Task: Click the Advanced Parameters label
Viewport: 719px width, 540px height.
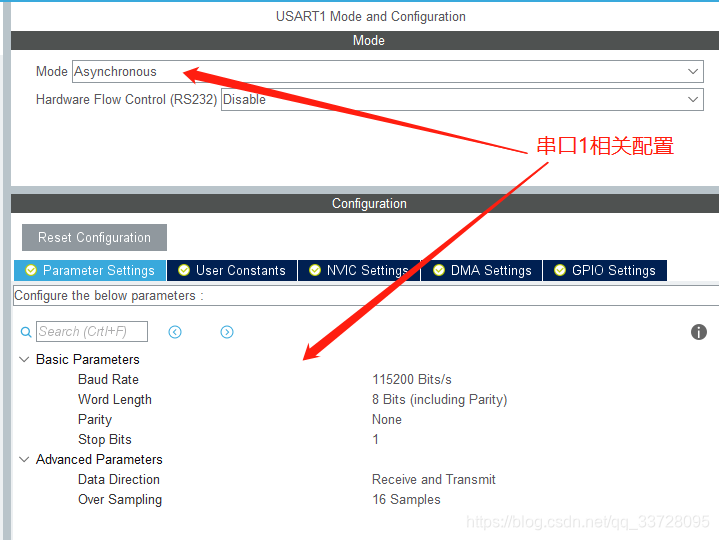Action: pos(99,459)
